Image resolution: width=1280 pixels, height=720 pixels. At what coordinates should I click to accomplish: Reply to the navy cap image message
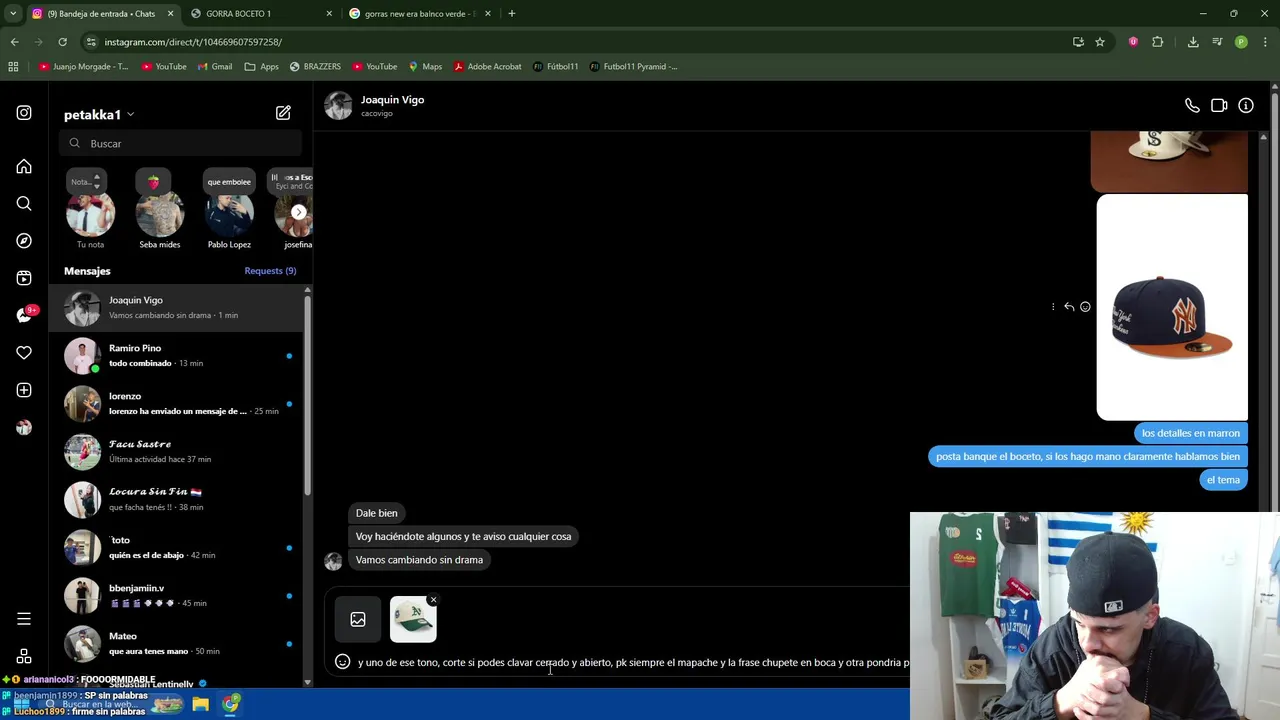[x=1069, y=307]
